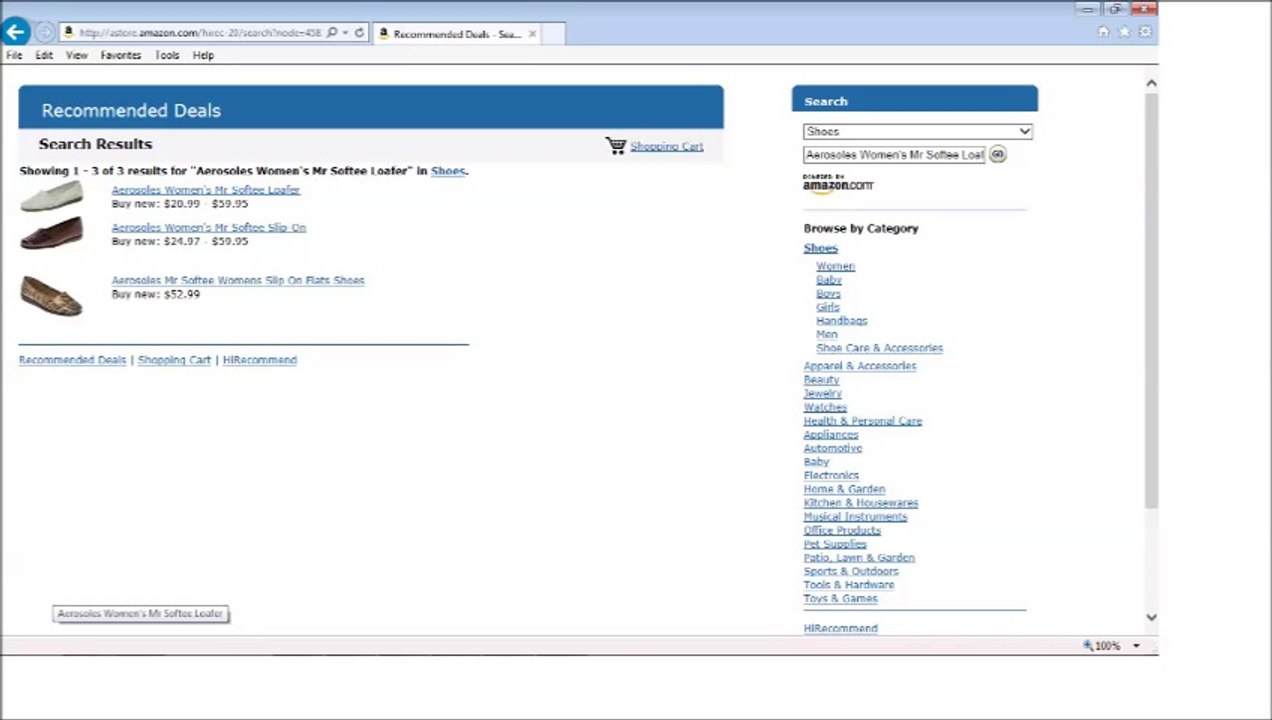Viewport: 1272px width, 720px height.
Task: Open the Apparel & Accessories category
Action: [860, 366]
